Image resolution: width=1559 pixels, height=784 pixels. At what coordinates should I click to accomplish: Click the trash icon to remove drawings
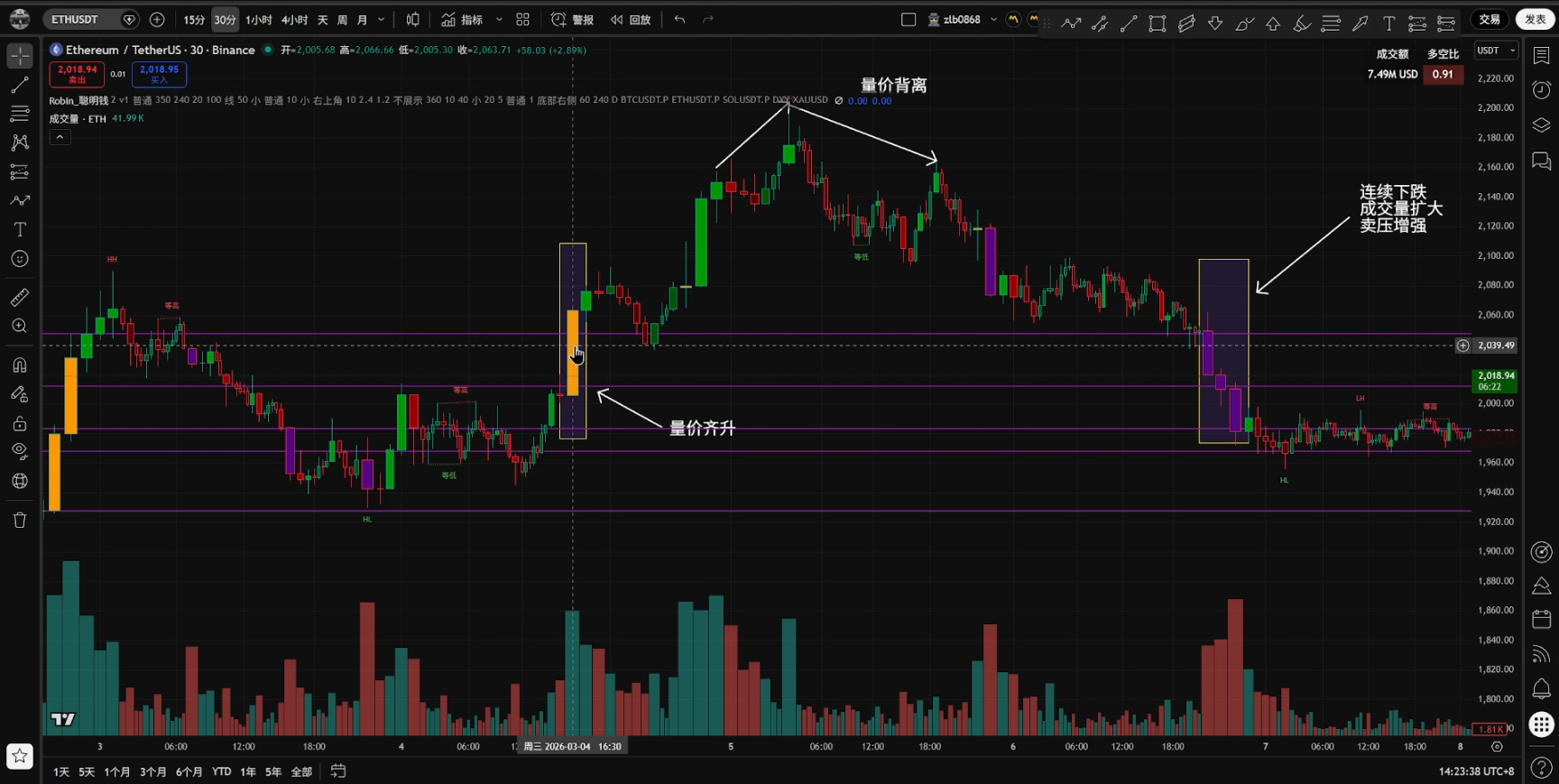pyautogui.click(x=20, y=520)
